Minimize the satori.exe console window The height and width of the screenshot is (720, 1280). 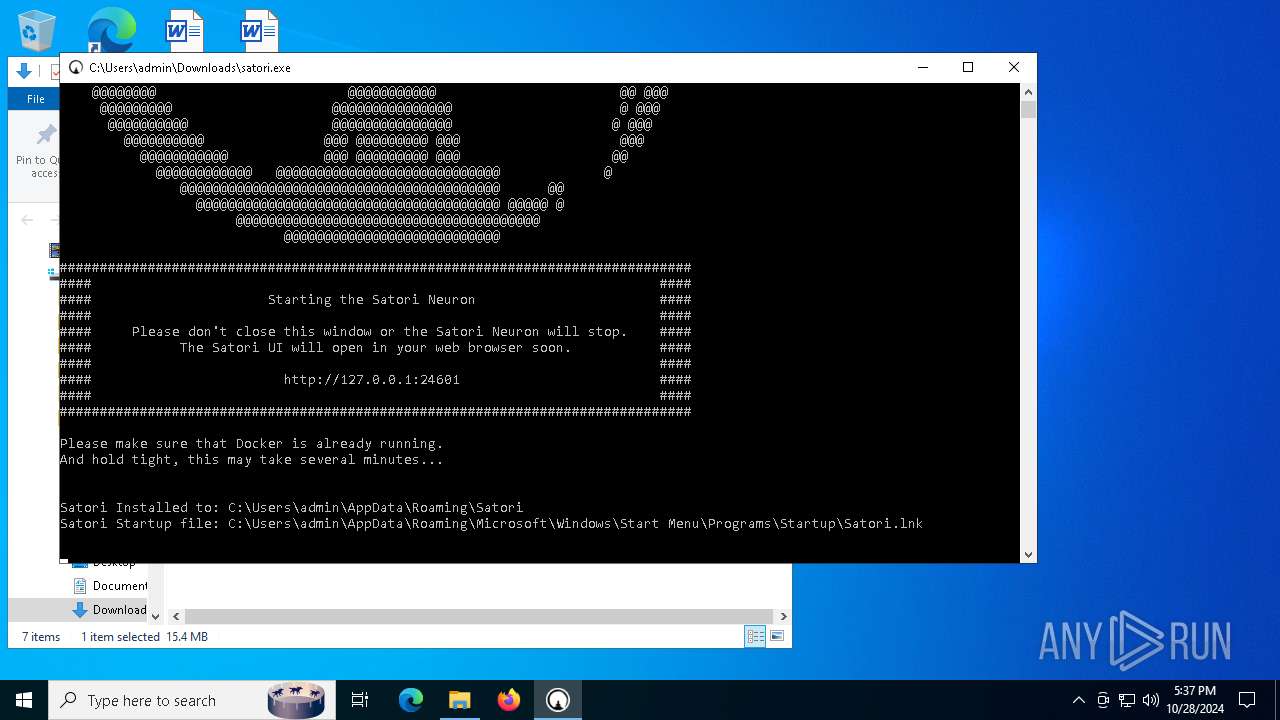coord(922,68)
